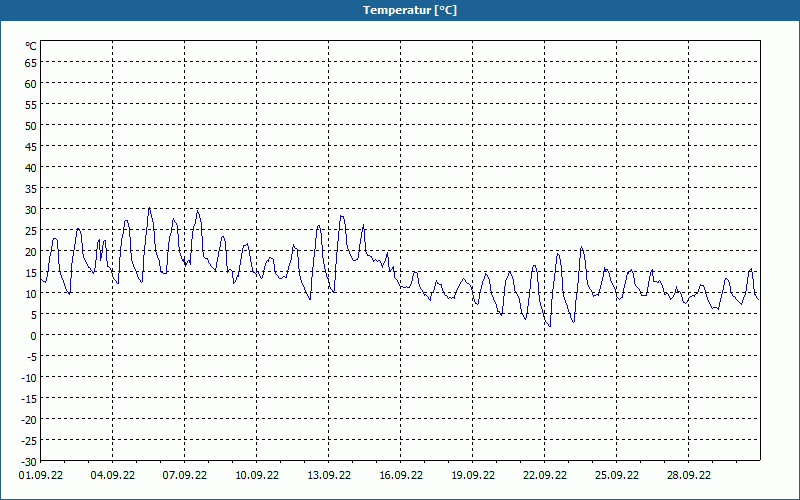Click the 04.09.22 date label
This screenshot has height=500, width=800.
[x=113, y=475]
